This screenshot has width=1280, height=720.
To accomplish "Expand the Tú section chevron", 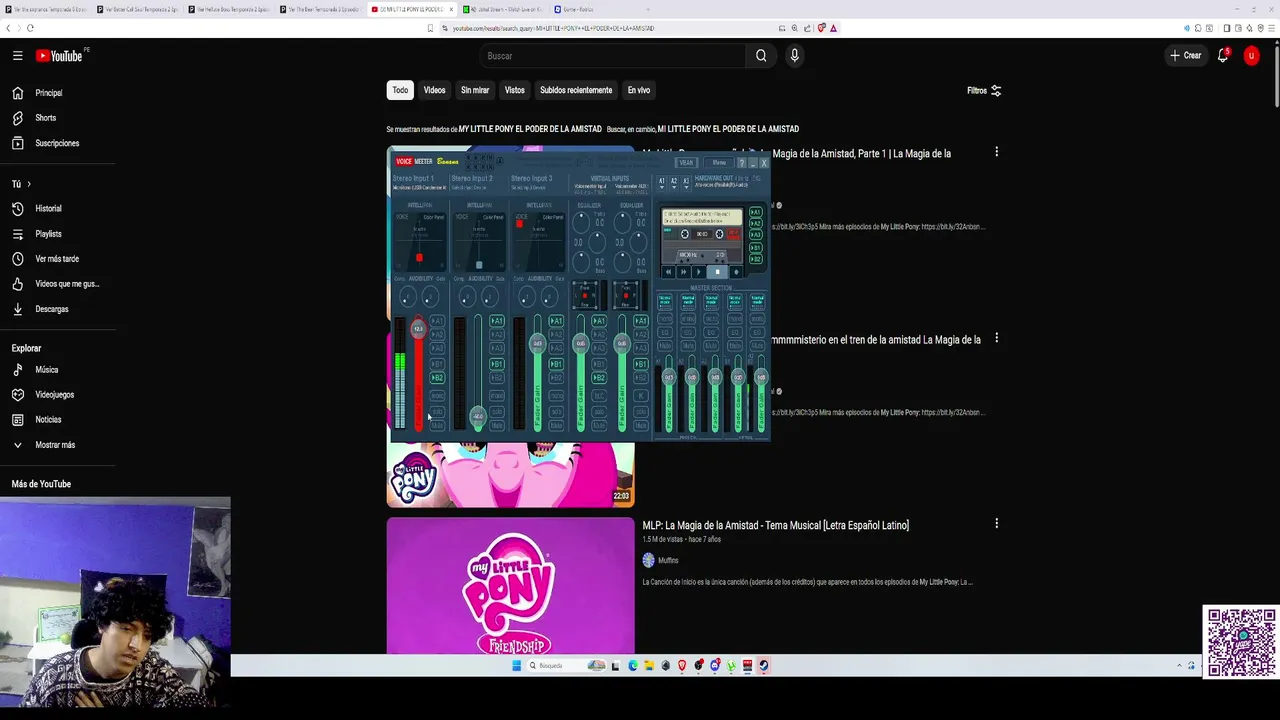I will [x=29, y=184].
